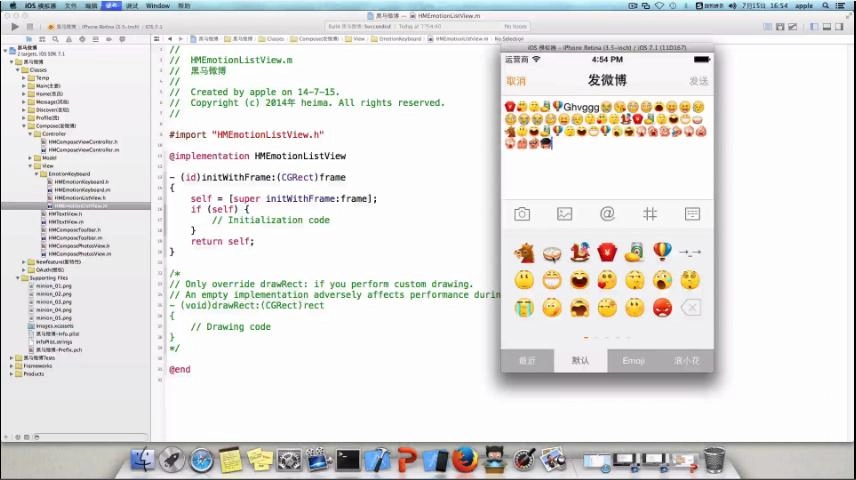Open the related items menu in jump bar

point(157,39)
